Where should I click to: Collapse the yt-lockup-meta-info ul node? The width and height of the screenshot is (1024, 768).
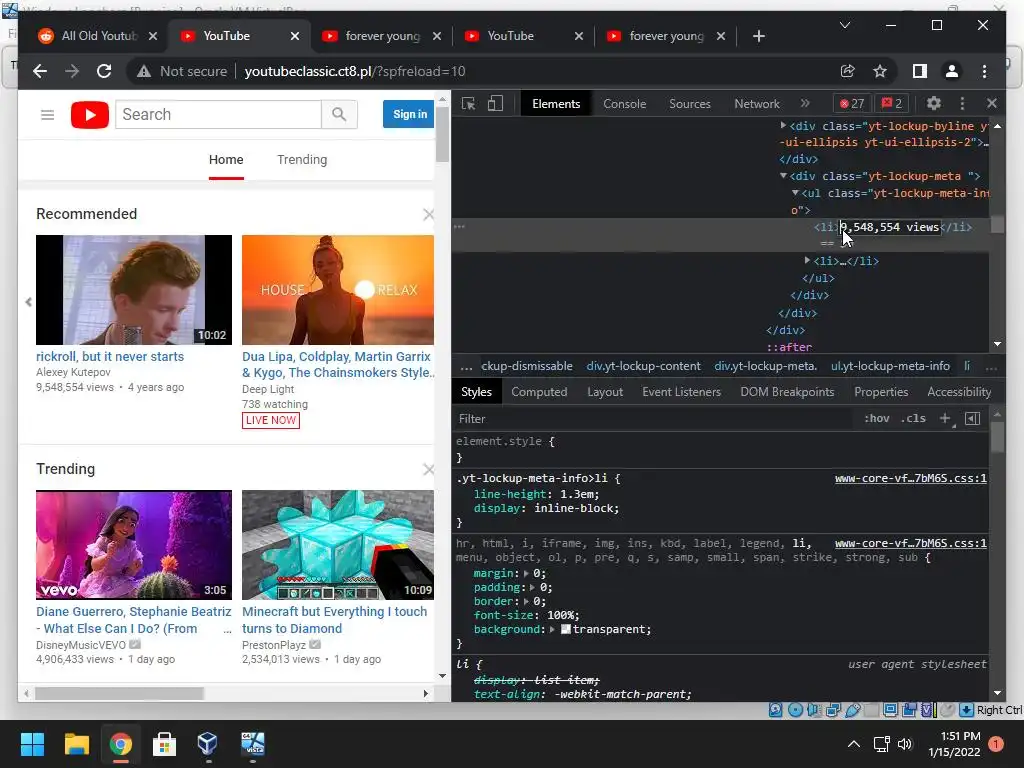(x=795, y=193)
